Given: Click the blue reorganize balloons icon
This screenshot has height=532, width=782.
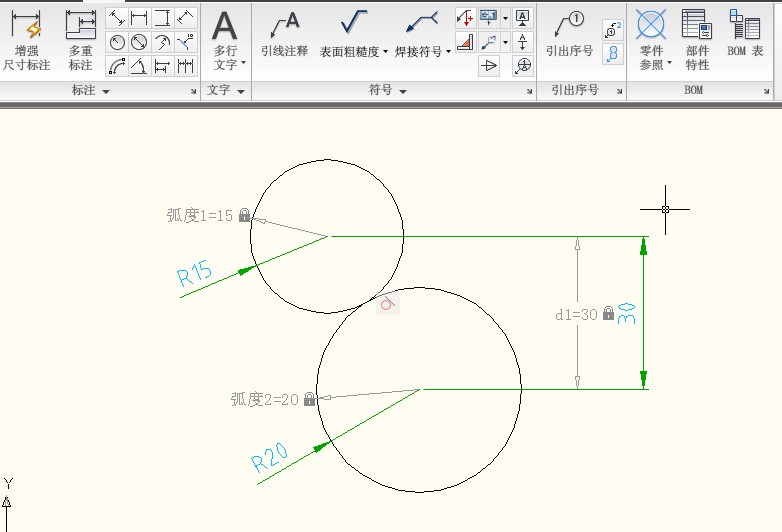Looking at the screenshot, I should tap(613, 53).
